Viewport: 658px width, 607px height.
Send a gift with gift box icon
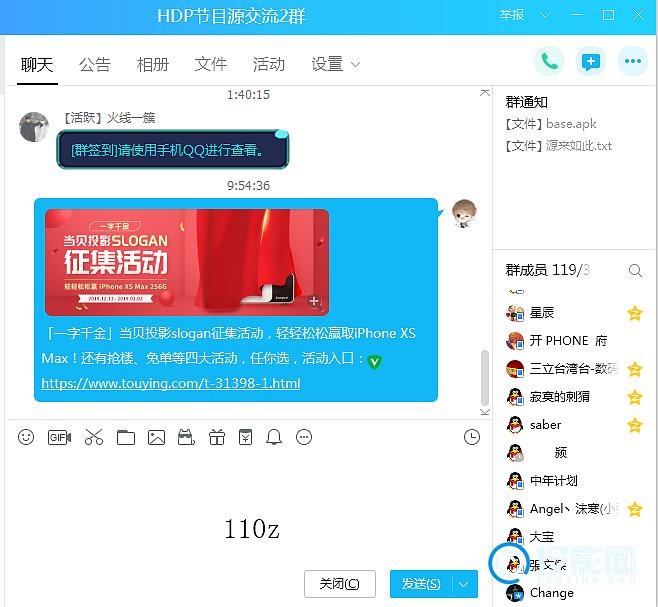click(x=217, y=437)
